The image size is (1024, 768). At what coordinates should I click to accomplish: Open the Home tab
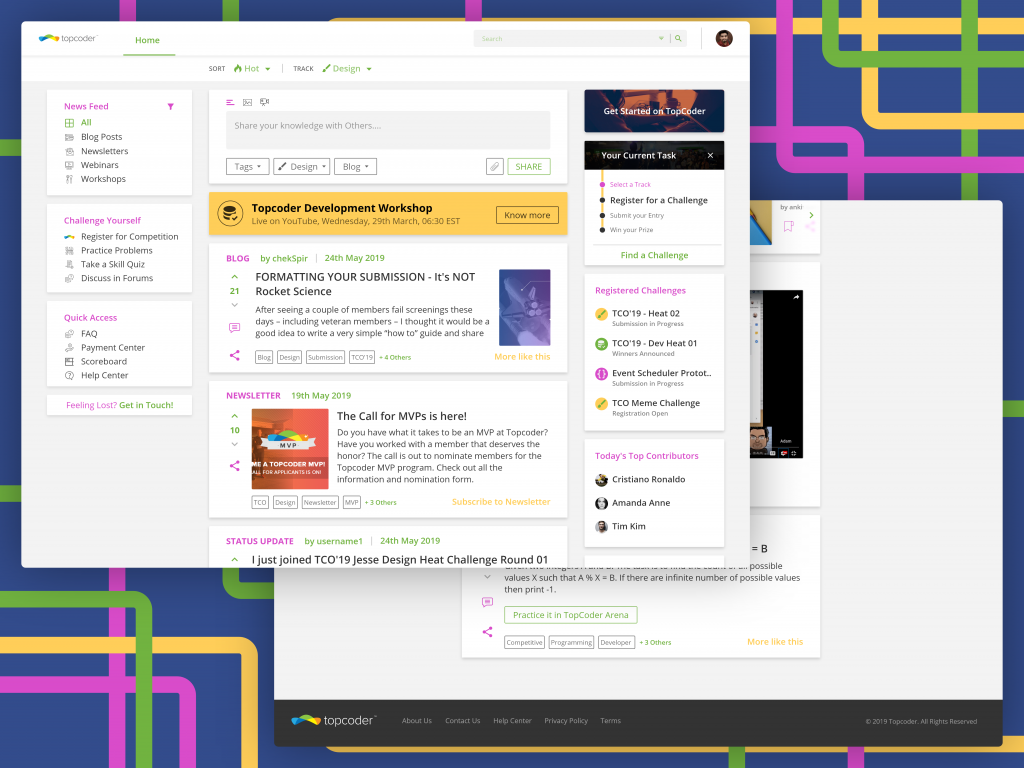tap(148, 40)
